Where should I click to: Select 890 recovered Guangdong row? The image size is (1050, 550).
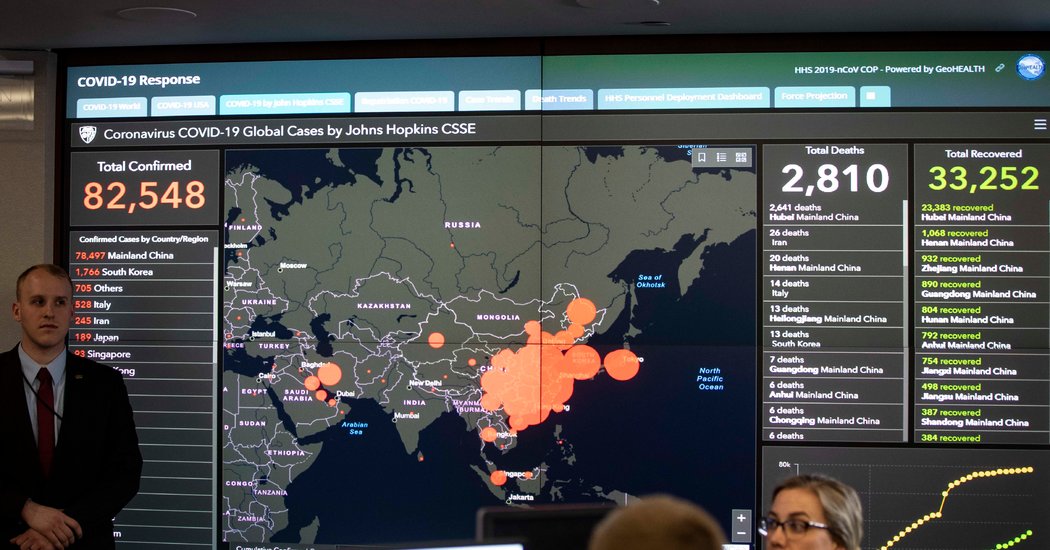coord(982,289)
